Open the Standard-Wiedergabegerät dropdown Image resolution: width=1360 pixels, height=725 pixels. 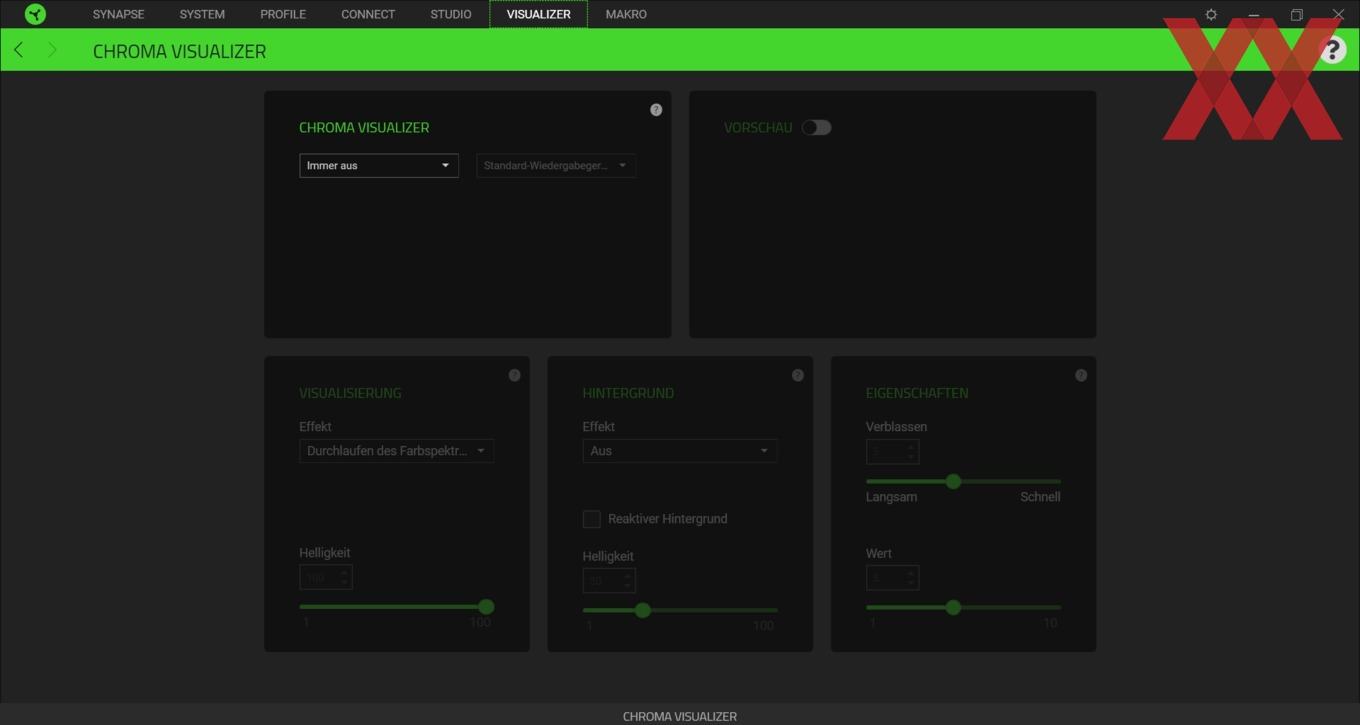point(556,165)
